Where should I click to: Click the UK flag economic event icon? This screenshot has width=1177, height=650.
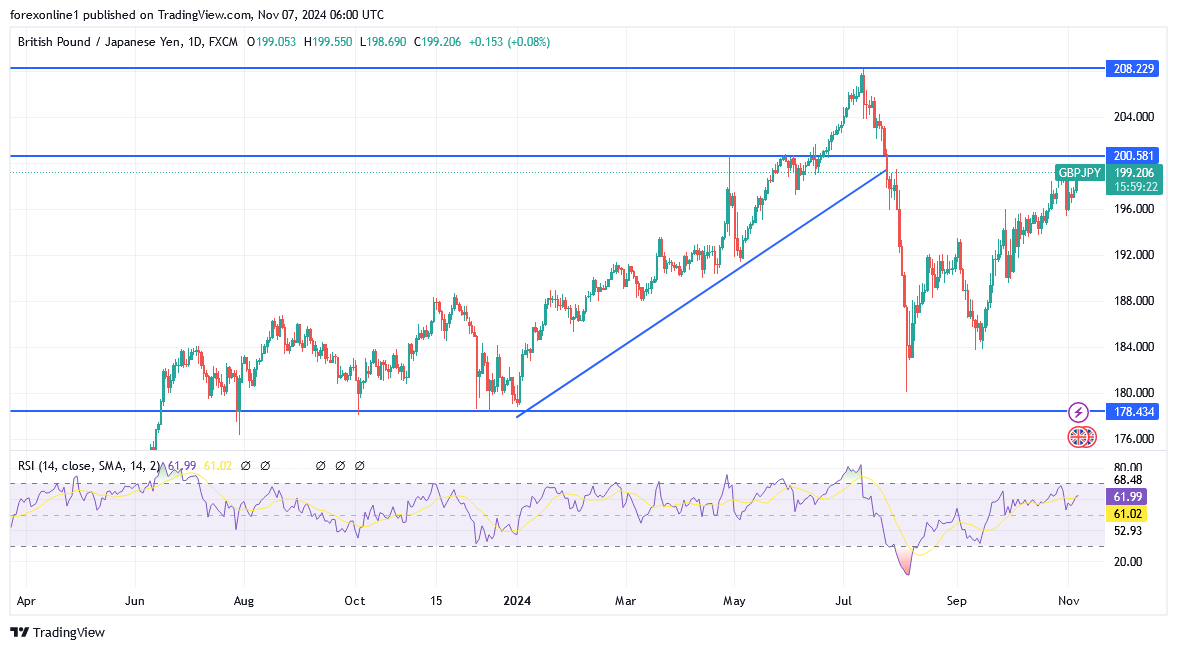coord(1078,436)
